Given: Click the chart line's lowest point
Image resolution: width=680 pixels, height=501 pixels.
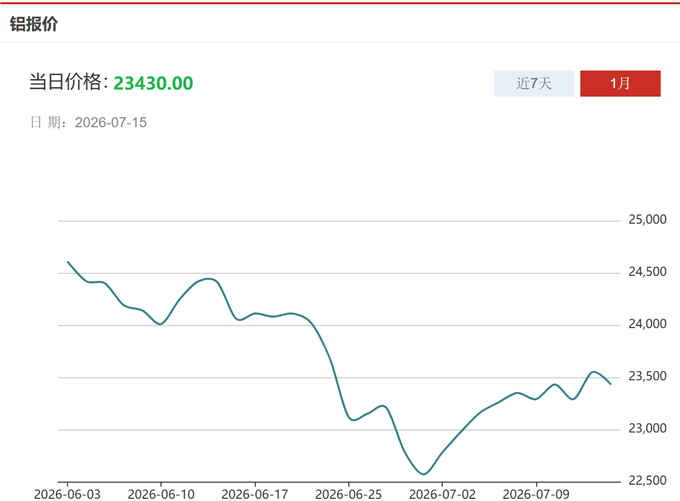Looking at the screenshot, I should coord(424,474).
